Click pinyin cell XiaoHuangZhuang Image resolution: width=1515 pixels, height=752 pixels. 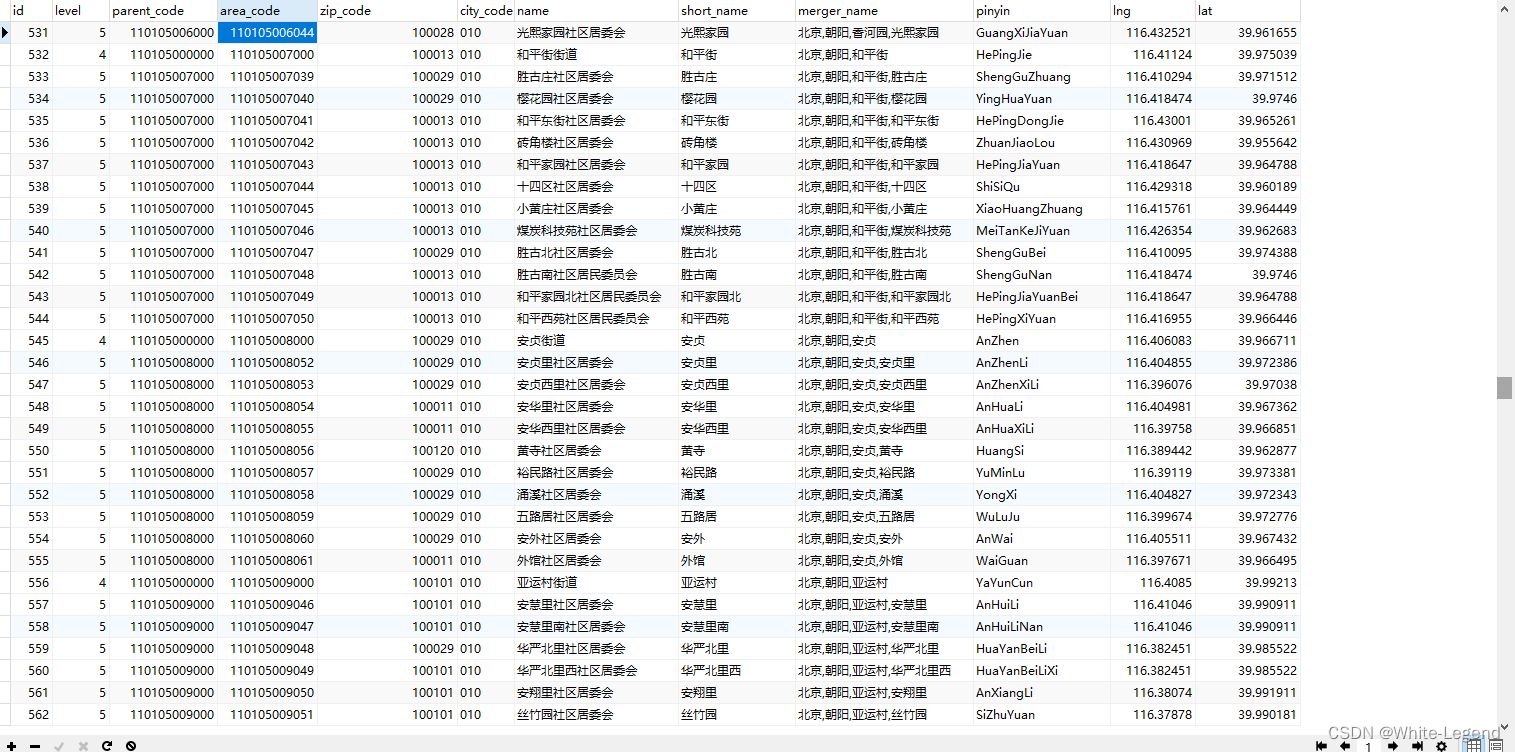coord(1042,209)
